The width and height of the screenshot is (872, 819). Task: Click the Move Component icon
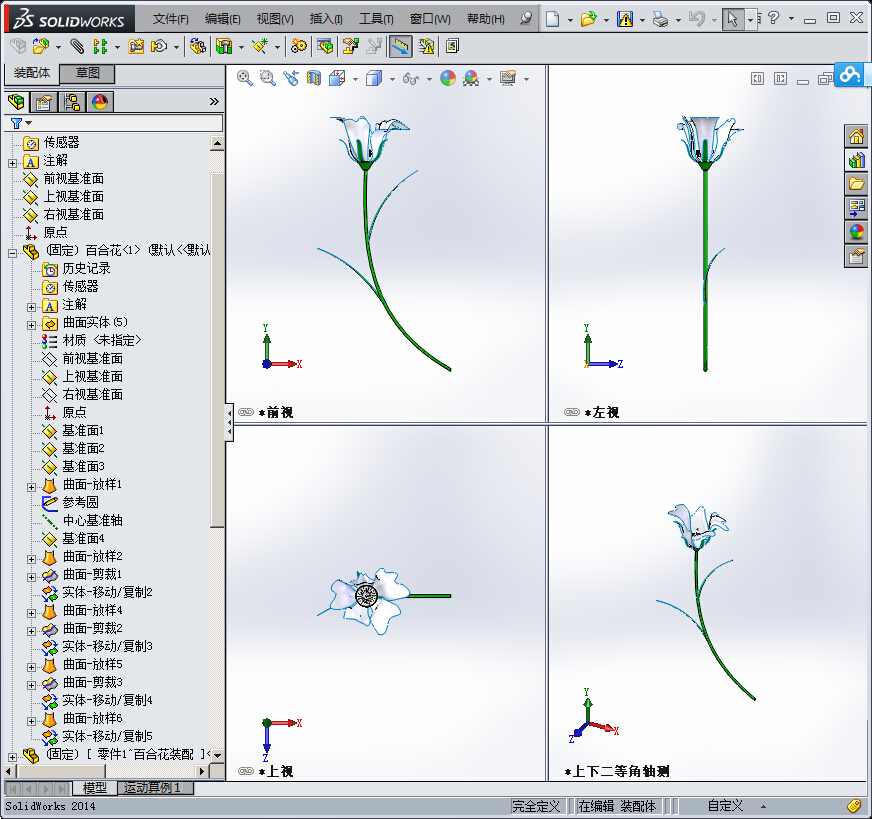(x=160, y=46)
